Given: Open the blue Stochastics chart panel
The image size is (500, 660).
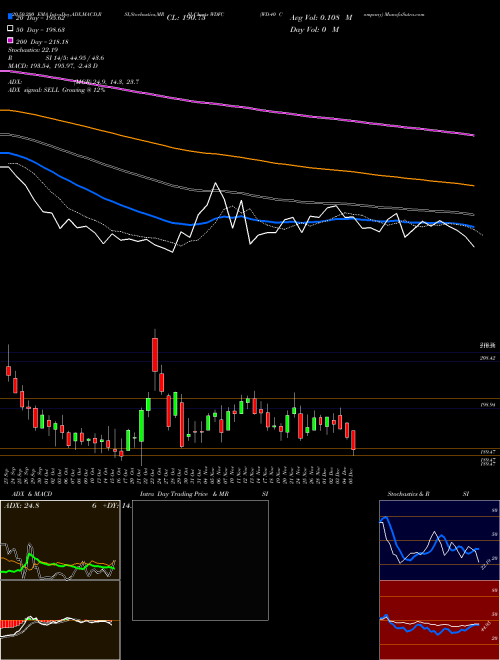Looking at the screenshot, I should click(x=439, y=540).
